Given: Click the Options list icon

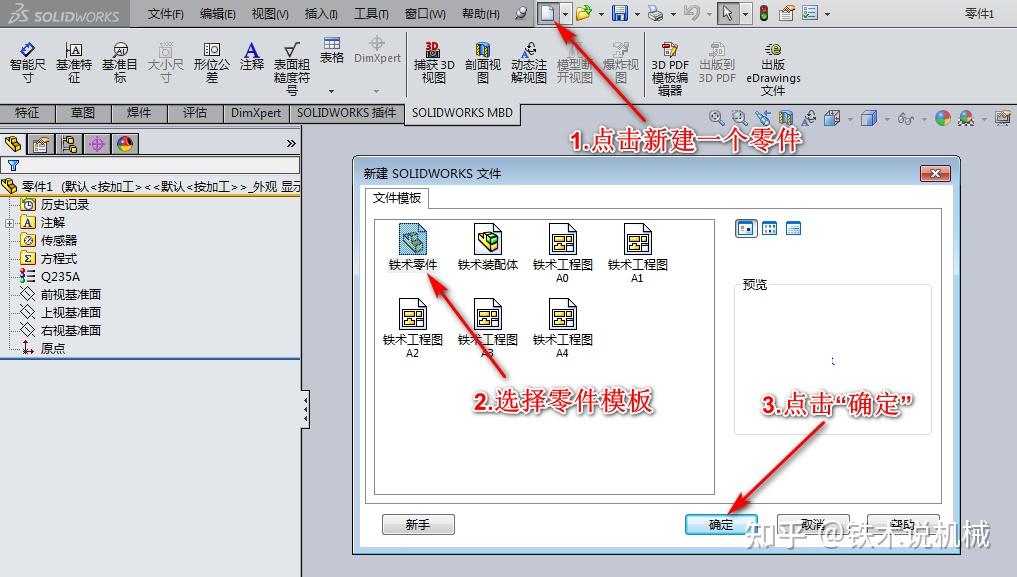Looking at the screenshot, I should click(x=810, y=13).
